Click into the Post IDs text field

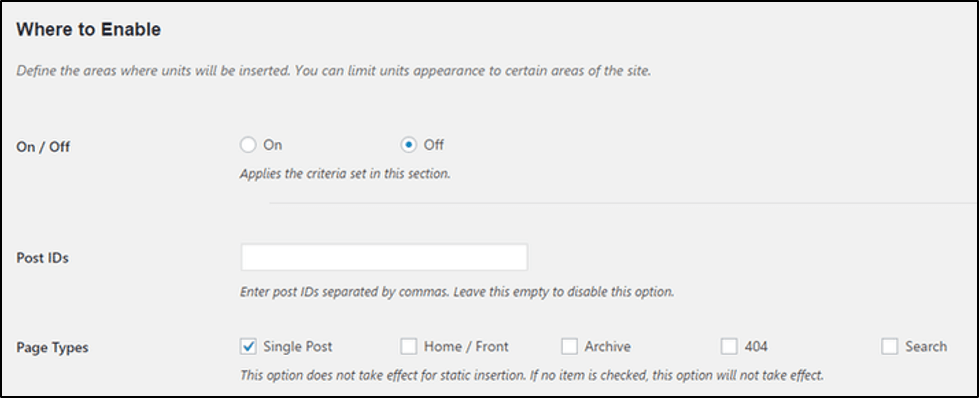pos(384,257)
